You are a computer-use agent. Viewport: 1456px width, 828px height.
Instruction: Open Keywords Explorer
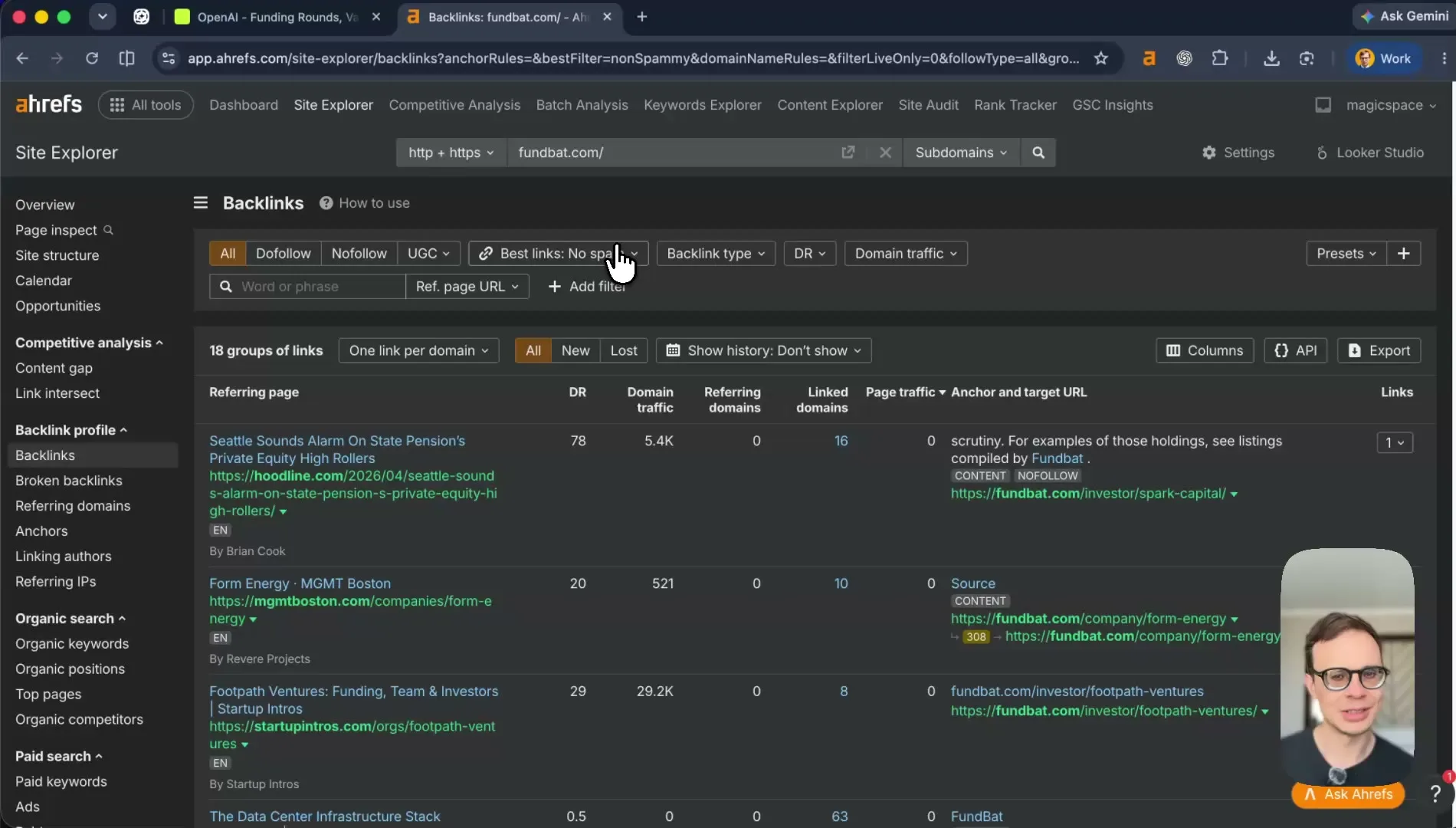point(703,105)
